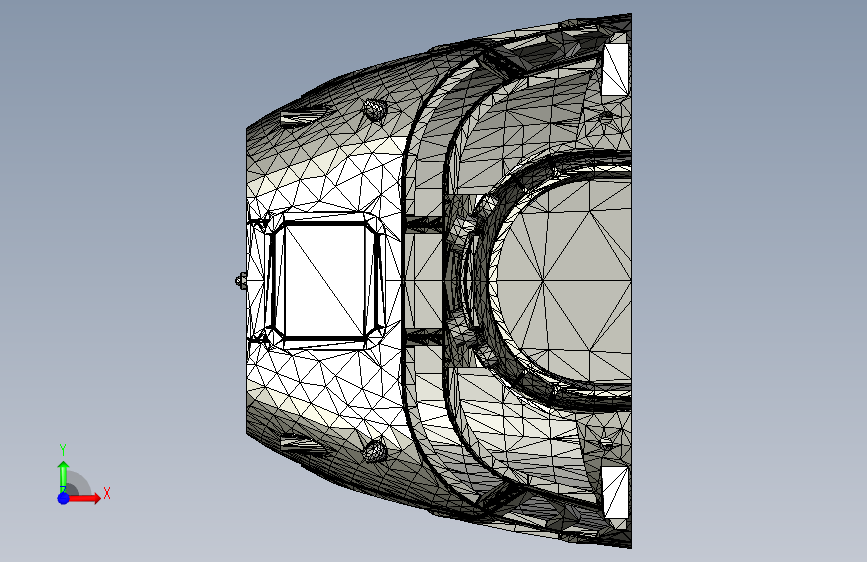The image size is (867, 562).
Task: Click the green Y axis arrow on triad
Action: pos(64,476)
